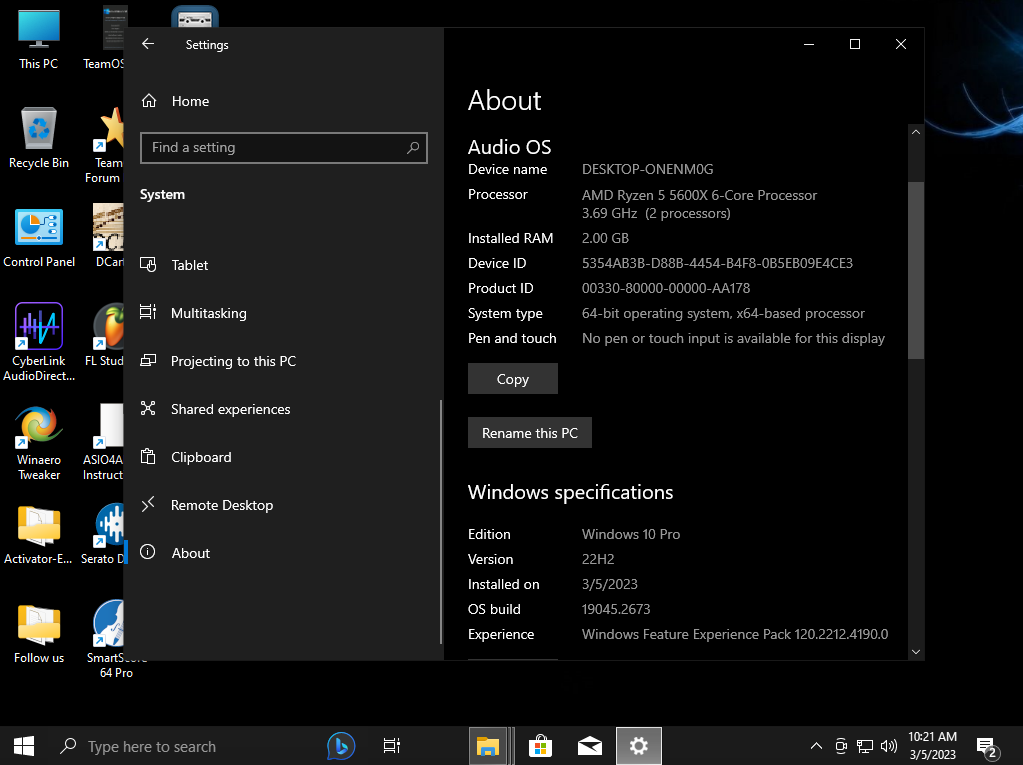The width and height of the screenshot is (1023, 765).
Task: Open volume control in system tray
Action: point(889,745)
